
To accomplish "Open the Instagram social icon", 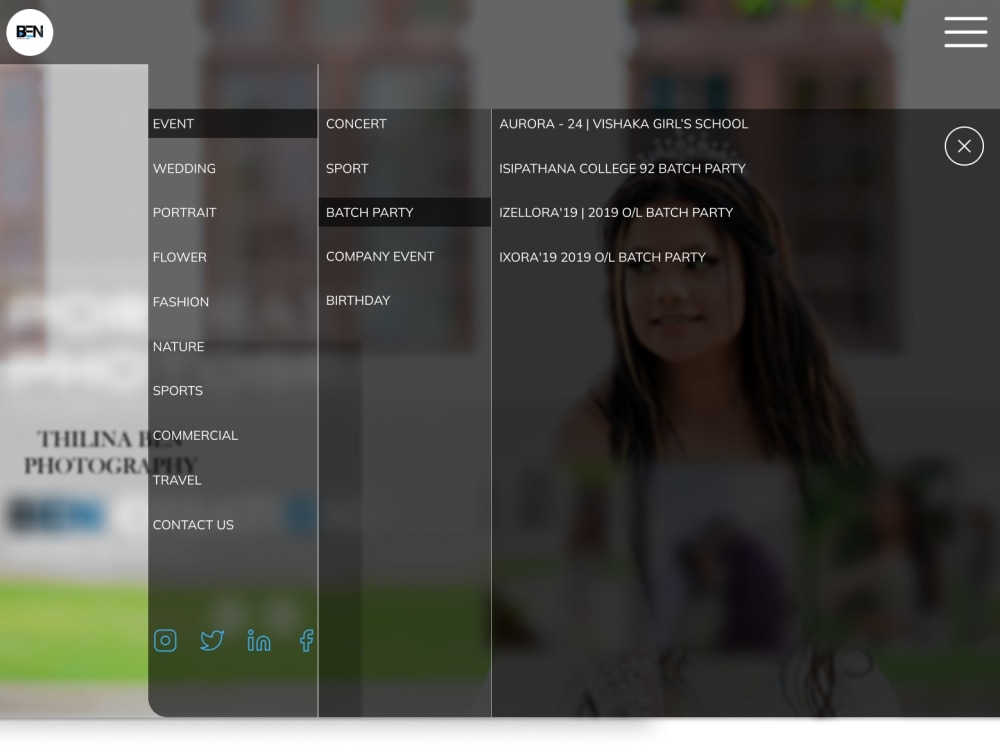I will pos(165,640).
